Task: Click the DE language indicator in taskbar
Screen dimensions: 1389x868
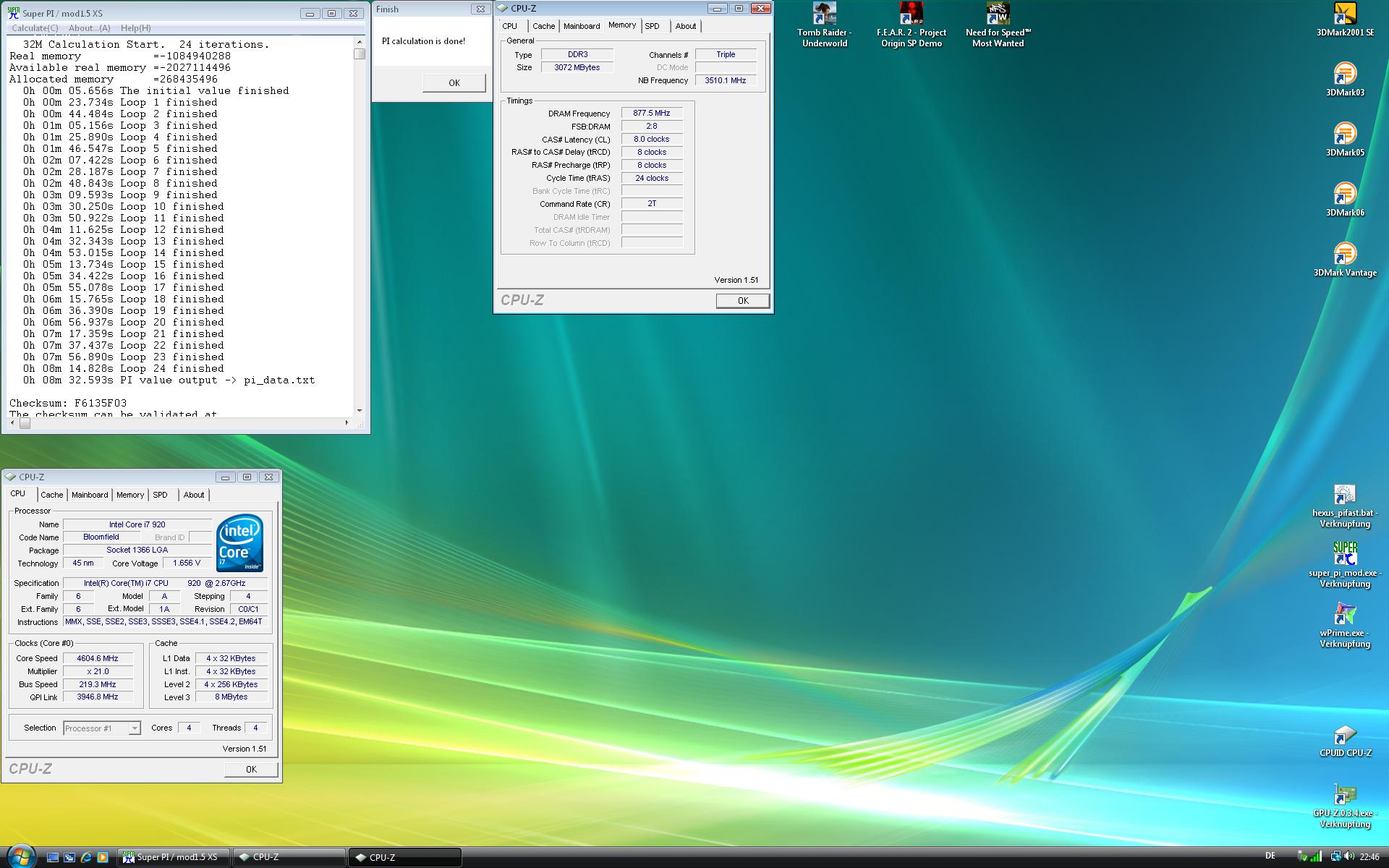Action: point(1270,856)
